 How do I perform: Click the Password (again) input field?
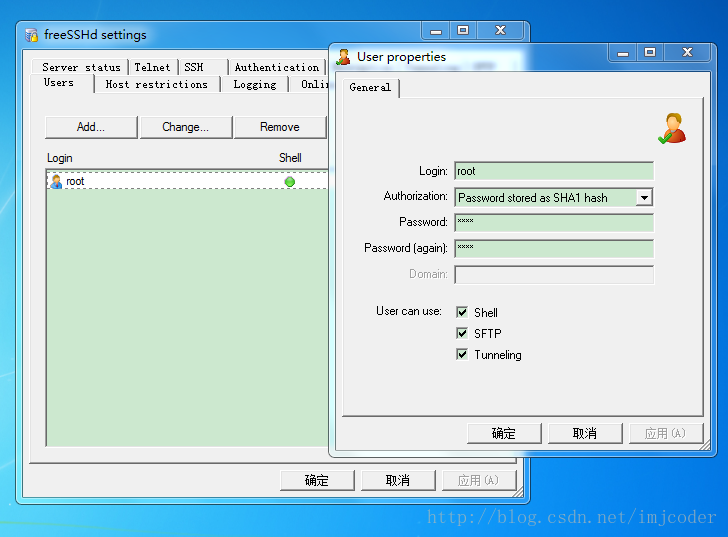pos(554,249)
